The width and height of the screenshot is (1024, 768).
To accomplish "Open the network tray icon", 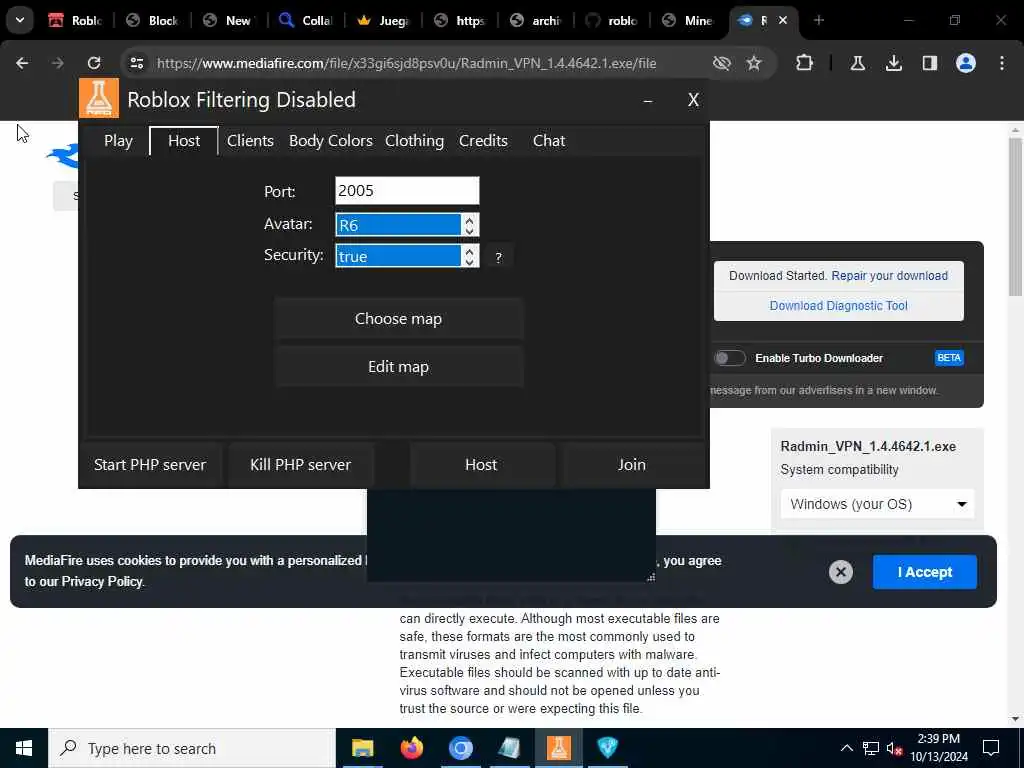I will (871, 748).
